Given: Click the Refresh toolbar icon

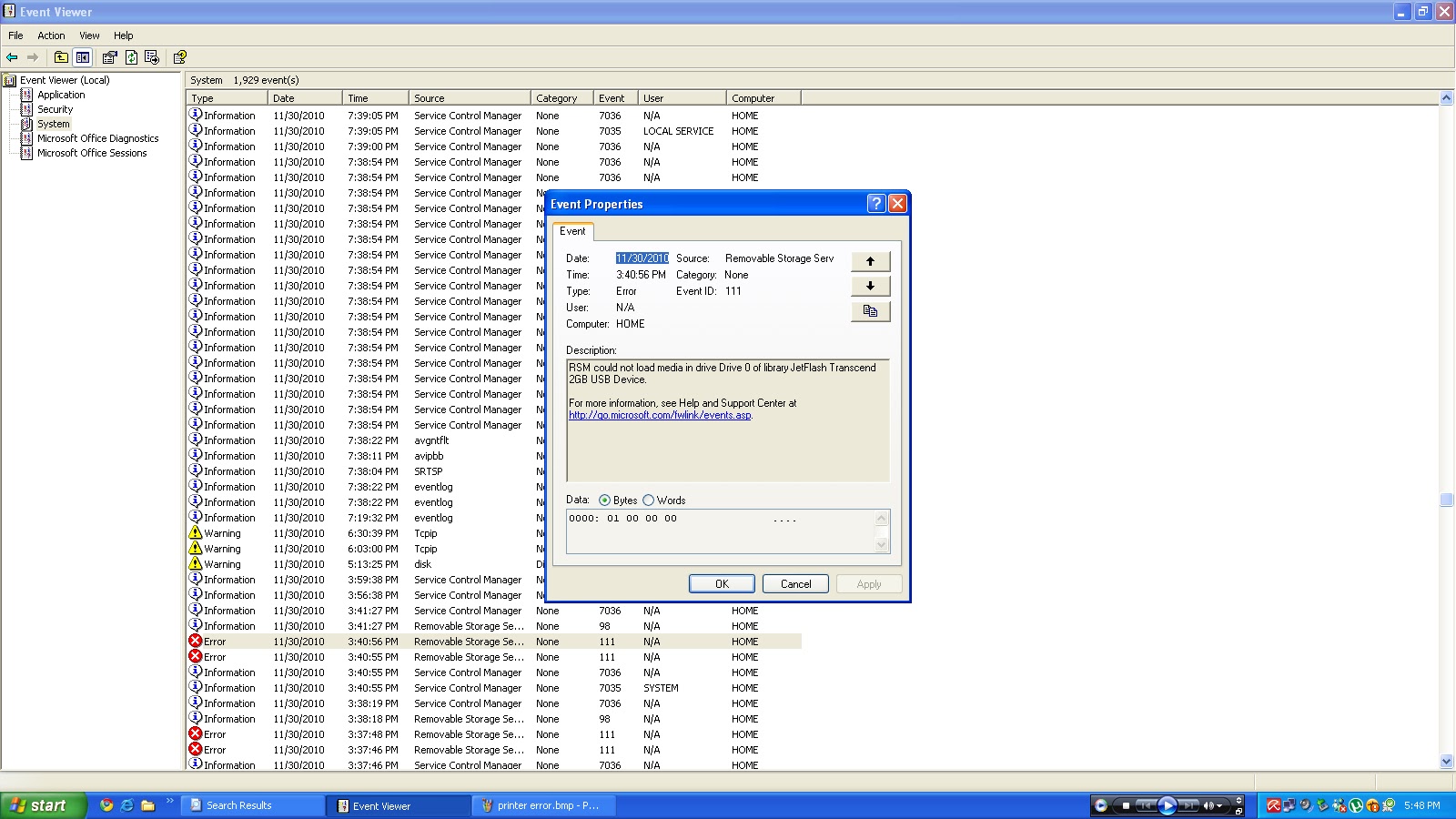Looking at the screenshot, I should [x=131, y=57].
